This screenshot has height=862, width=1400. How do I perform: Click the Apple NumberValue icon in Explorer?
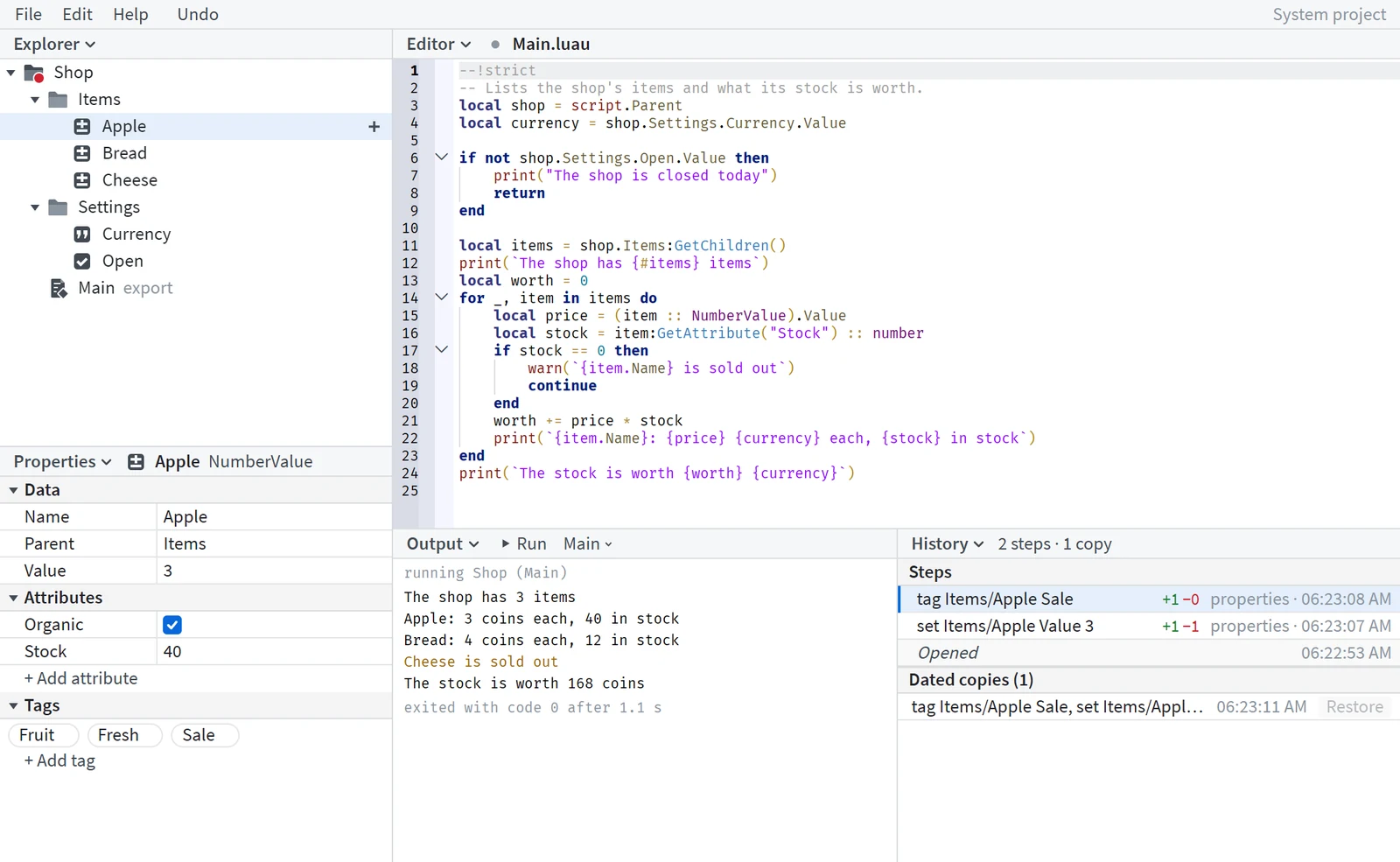[x=82, y=127]
